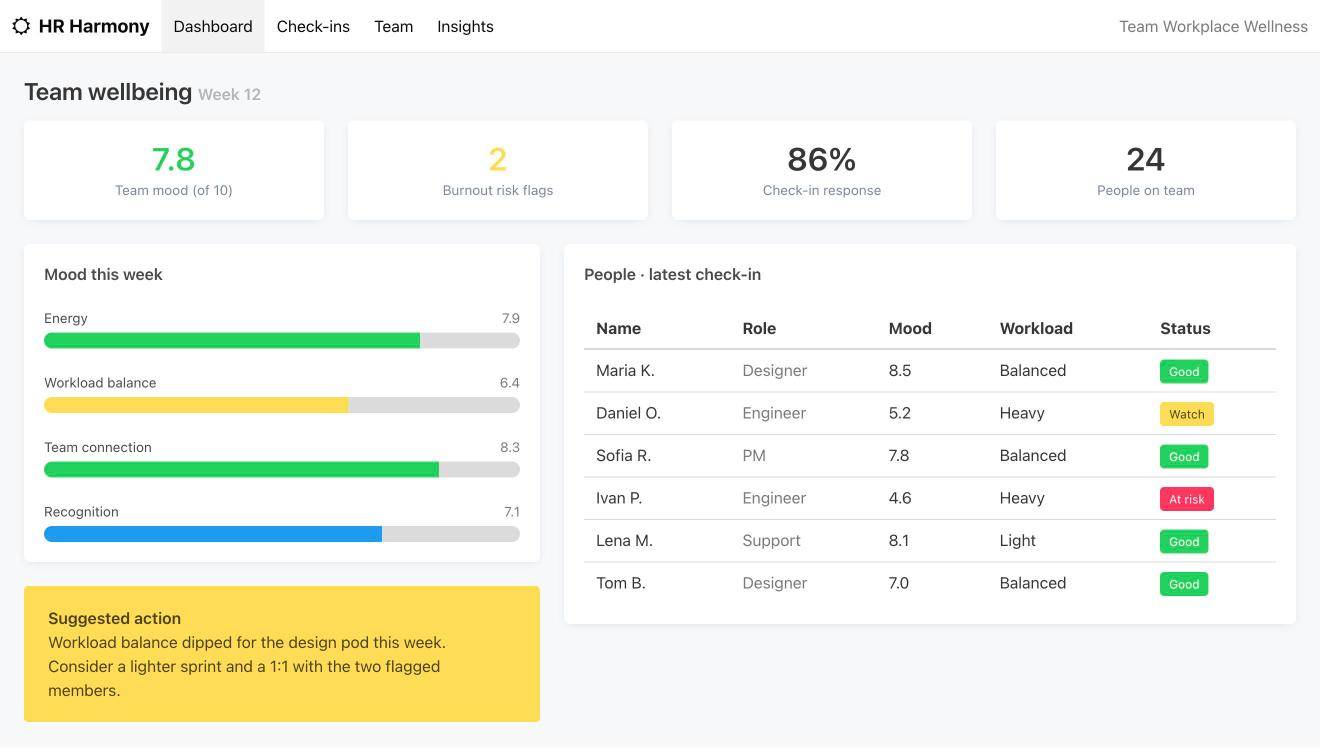Open the Burnout risk flags card

pos(498,170)
